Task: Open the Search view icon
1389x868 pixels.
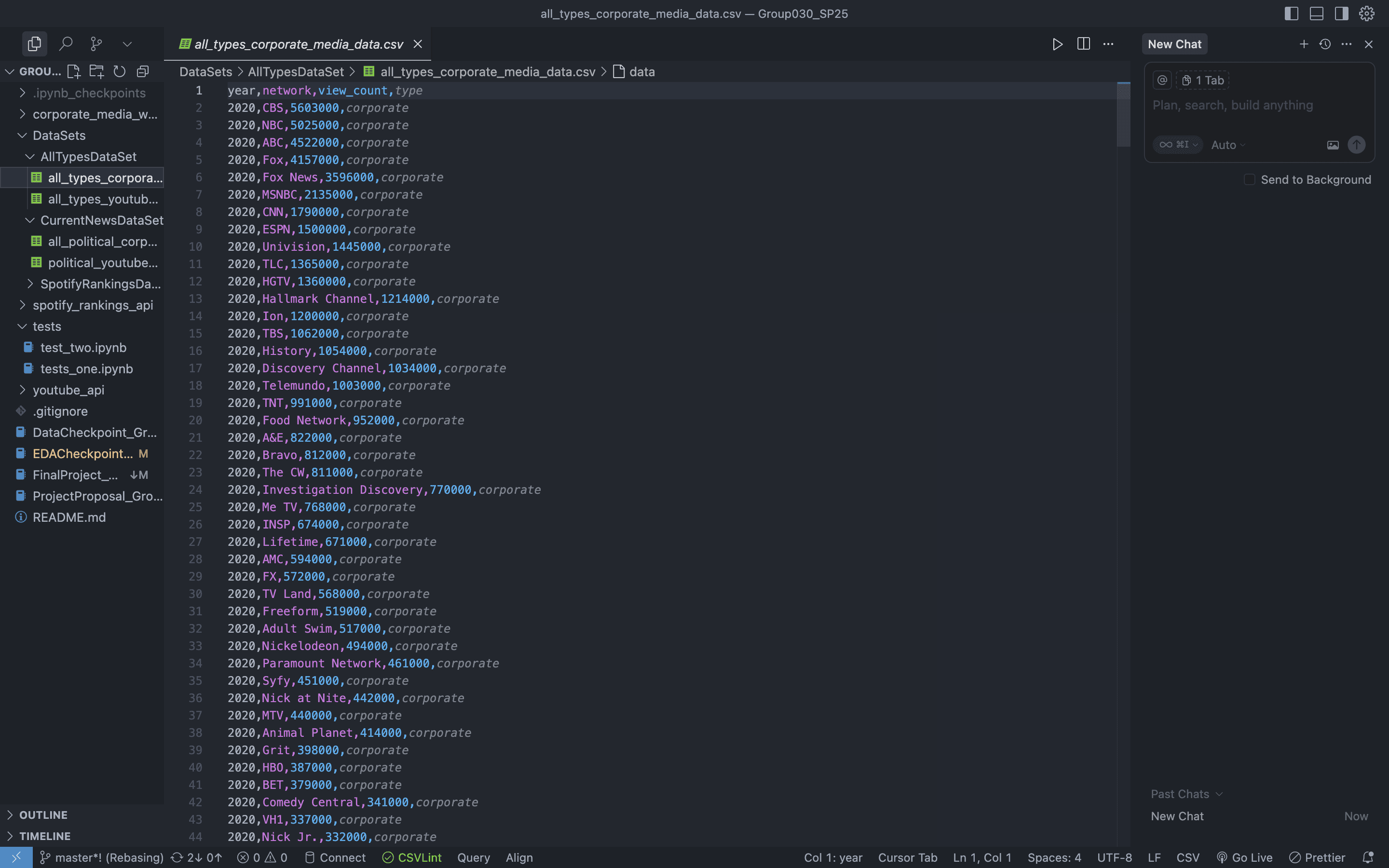Action: point(66,43)
